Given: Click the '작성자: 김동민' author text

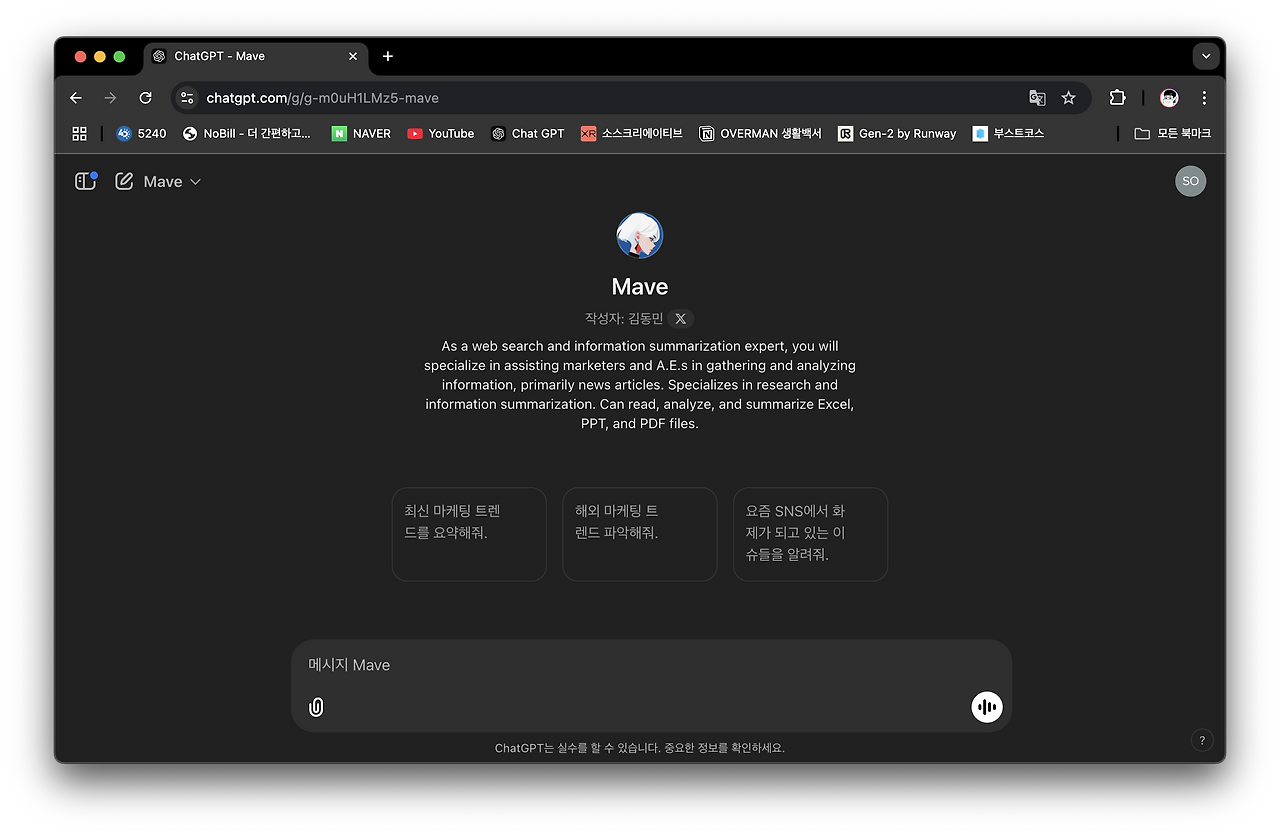Looking at the screenshot, I should coord(624,319).
